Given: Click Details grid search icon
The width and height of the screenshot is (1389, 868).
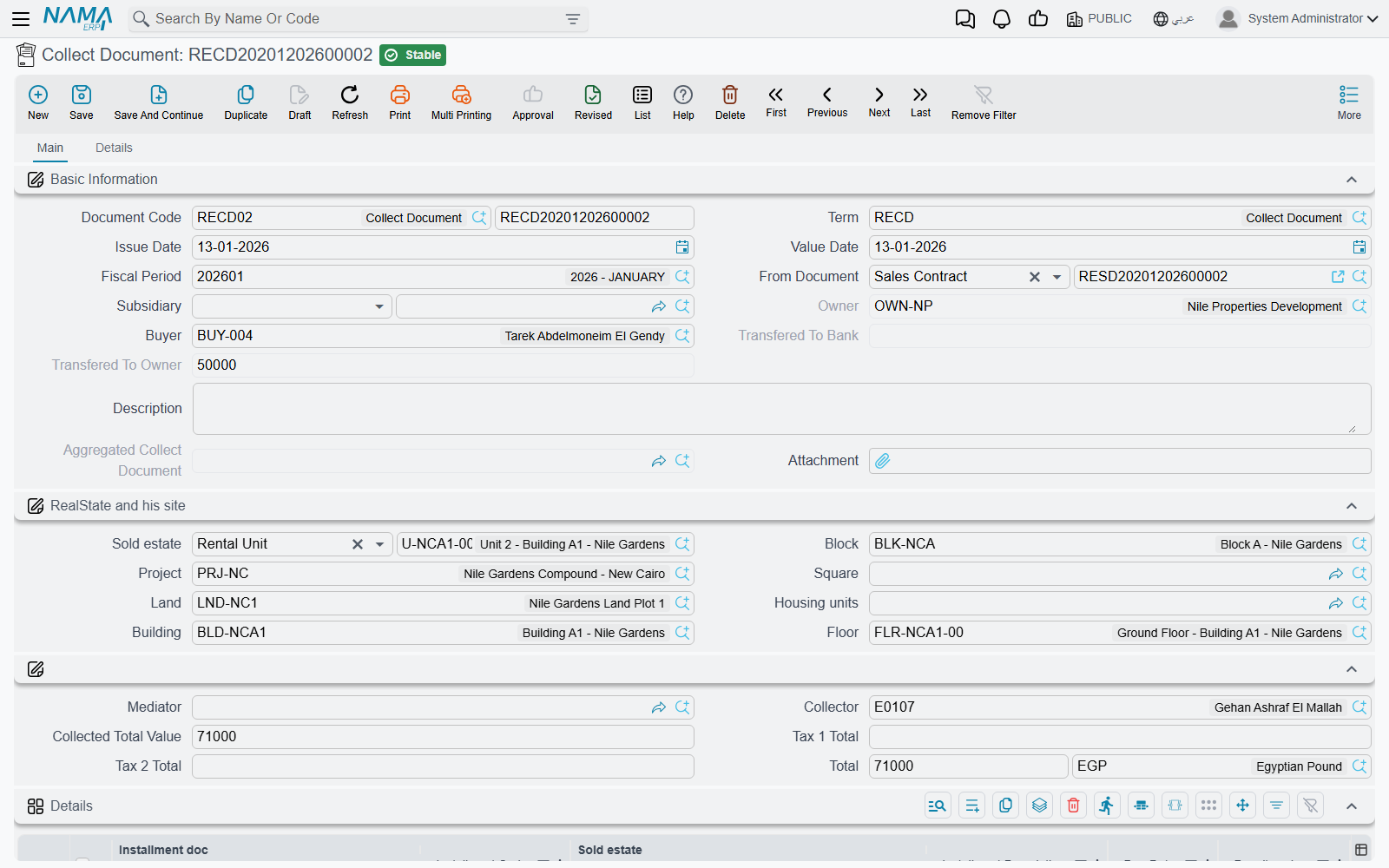Looking at the screenshot, I should pyautogui.click(x=938, y=806).
